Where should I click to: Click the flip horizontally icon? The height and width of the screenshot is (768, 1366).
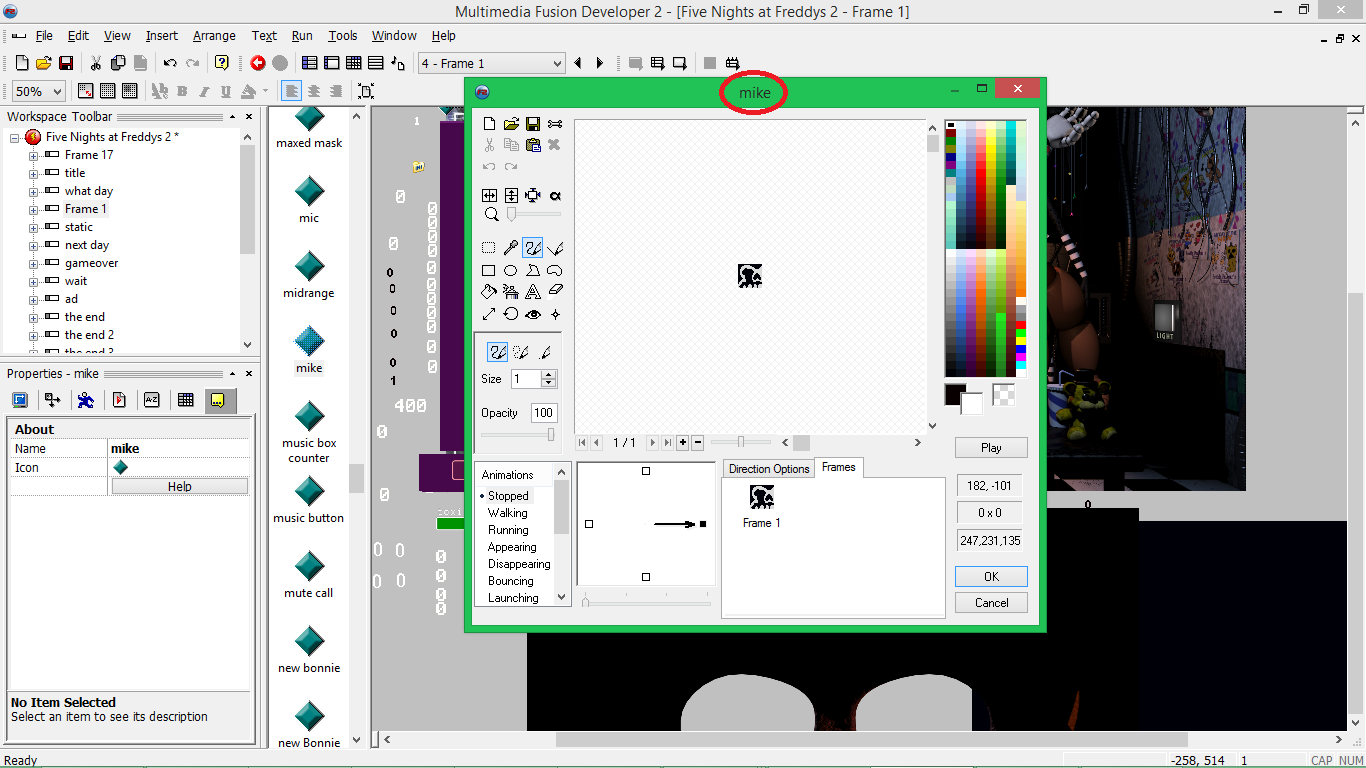489,196
